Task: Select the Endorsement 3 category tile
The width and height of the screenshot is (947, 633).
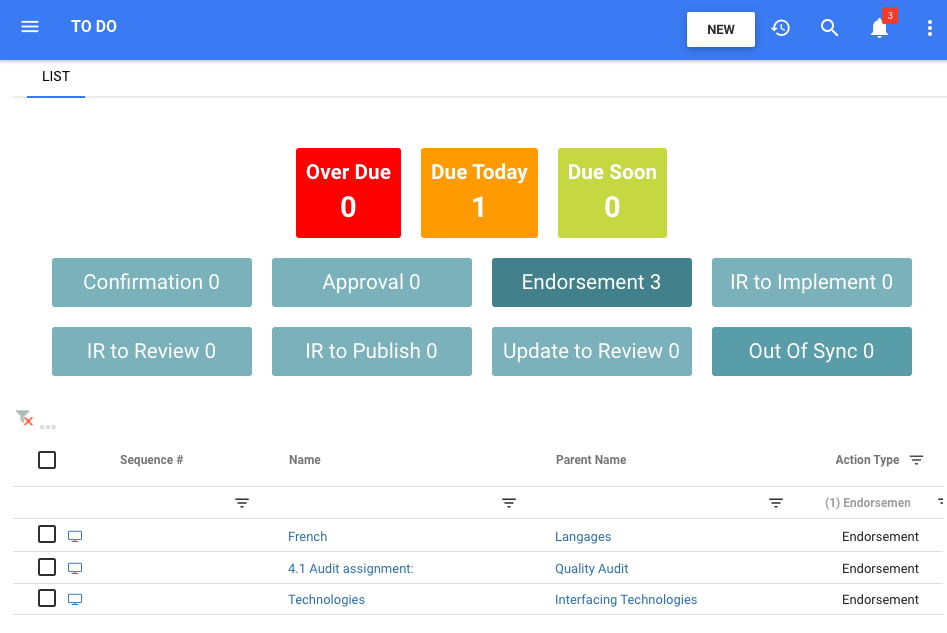Action: click(x=591, y=282)
